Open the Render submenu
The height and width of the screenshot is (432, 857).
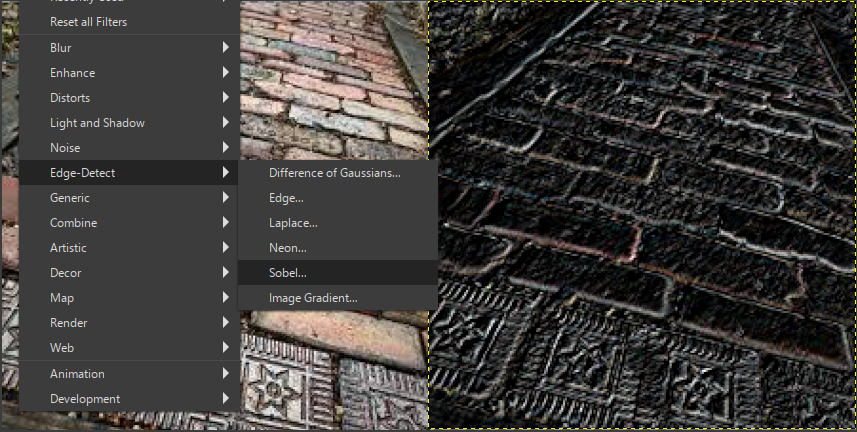coord(68,323)
